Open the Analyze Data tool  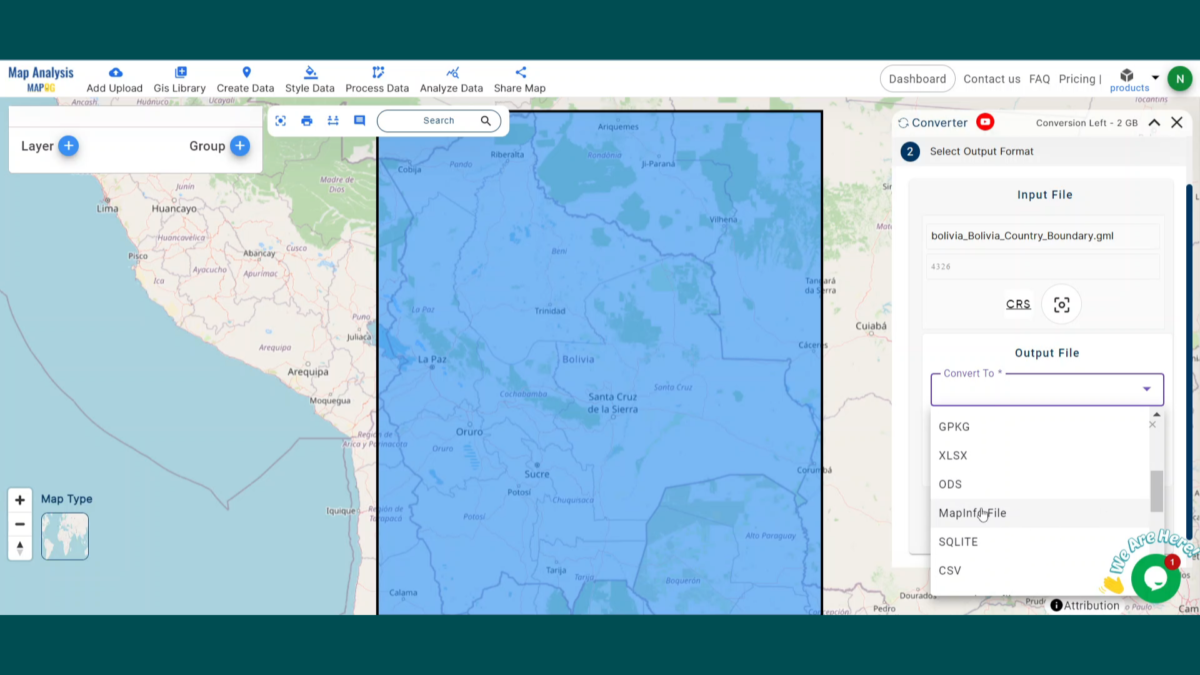[x=451, y=78]
